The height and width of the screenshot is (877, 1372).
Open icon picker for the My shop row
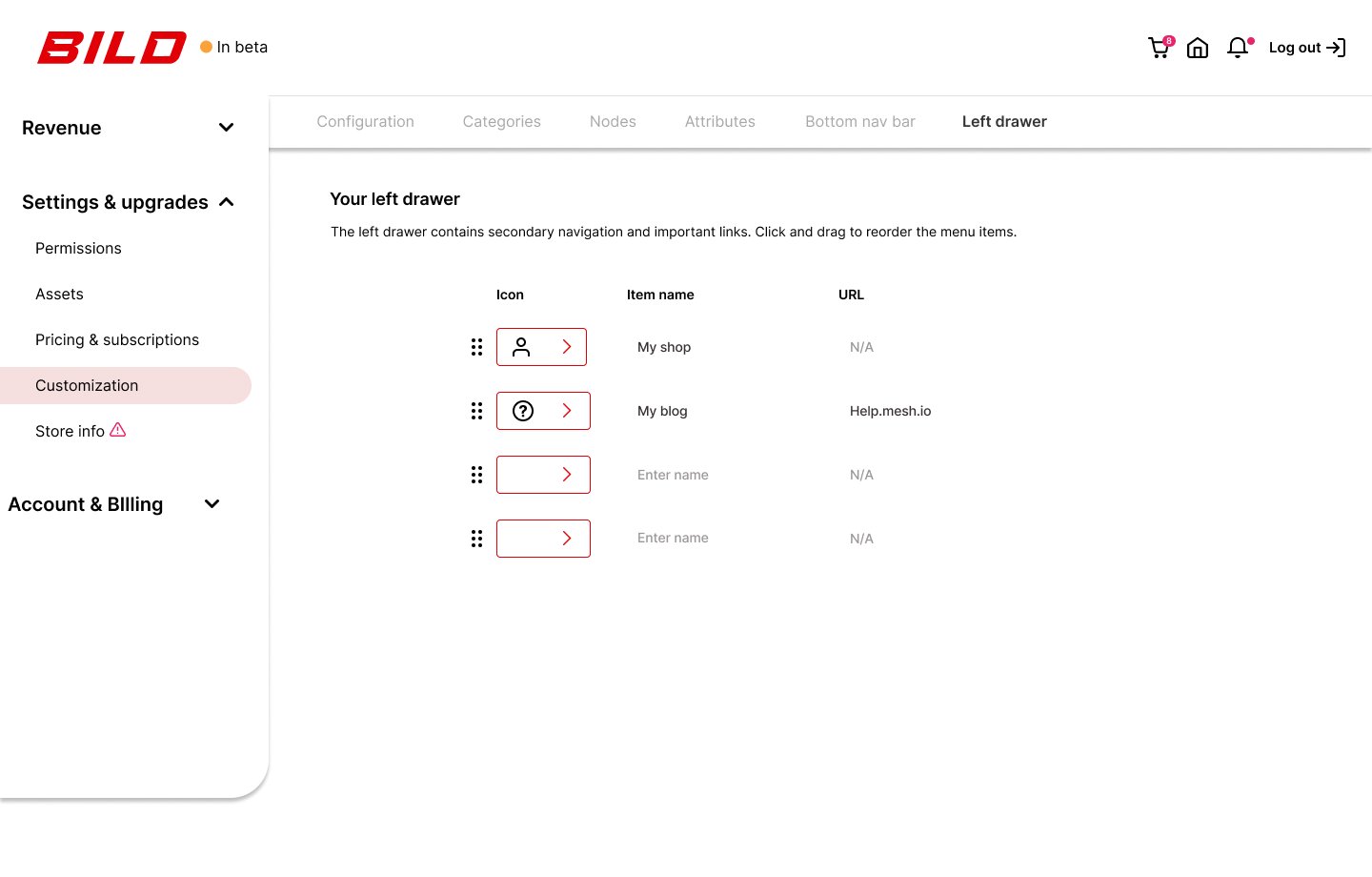pyautogui.click(x=567, y=347)
